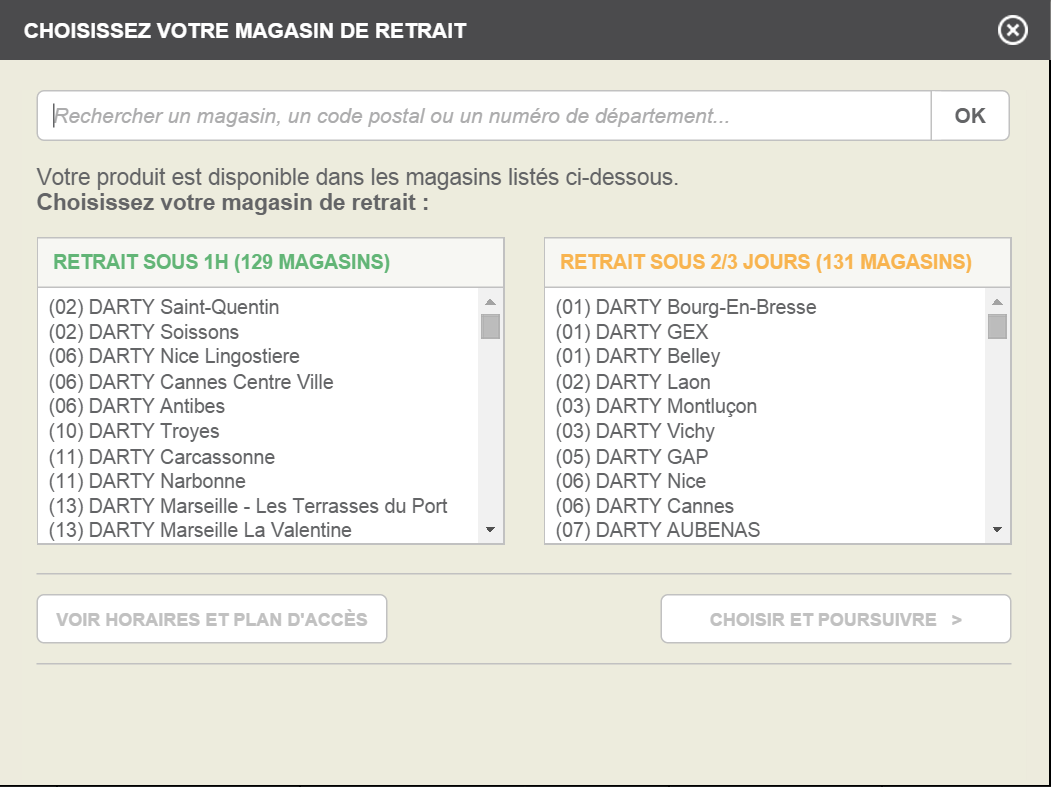Pick DARTY Marseille - Les Terrasses du Port

(x=248, y=506)
